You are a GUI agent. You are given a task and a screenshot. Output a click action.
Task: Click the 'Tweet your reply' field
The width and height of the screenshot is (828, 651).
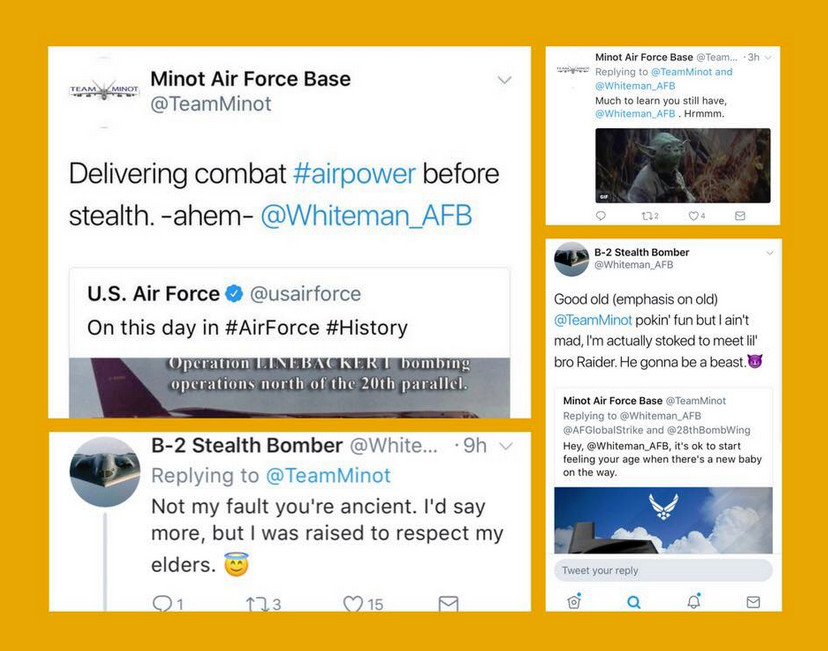click(x=663, y=570)
